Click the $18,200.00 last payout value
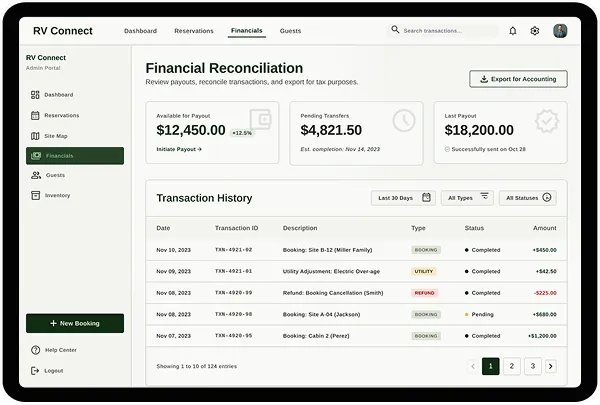This screenshot has height=405, width=600. coord(479,130)
